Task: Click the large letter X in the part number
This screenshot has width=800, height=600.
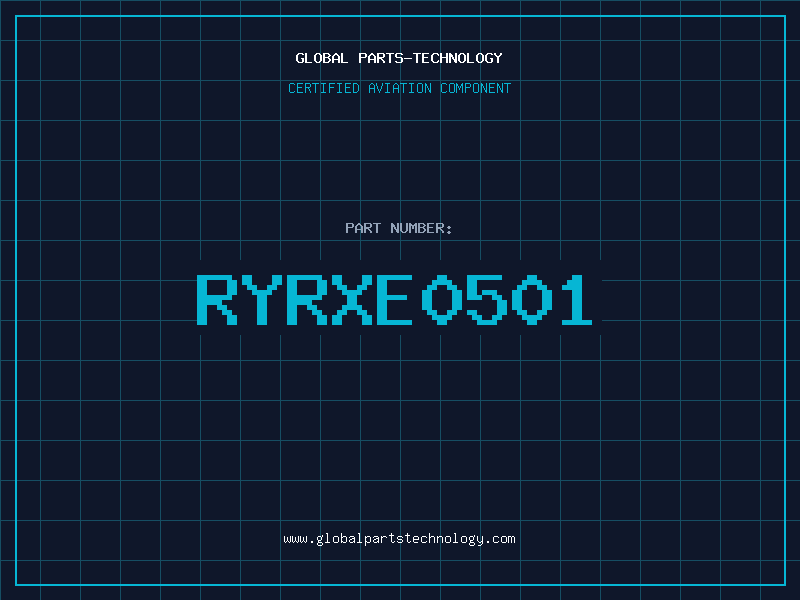Action: point(352,299)
